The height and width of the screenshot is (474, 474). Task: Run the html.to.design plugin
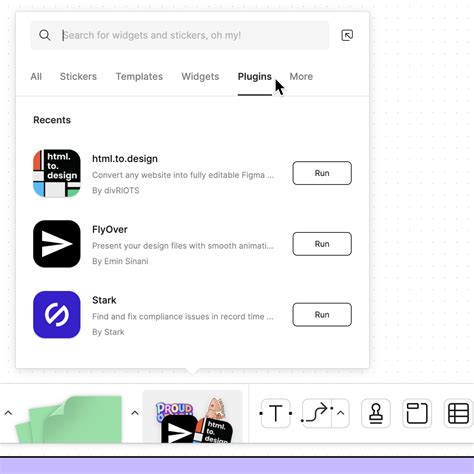tap(322, 173)
